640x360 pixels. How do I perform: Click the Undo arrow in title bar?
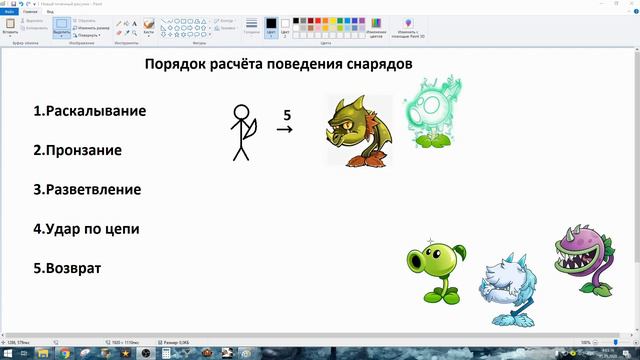(21, 4)
